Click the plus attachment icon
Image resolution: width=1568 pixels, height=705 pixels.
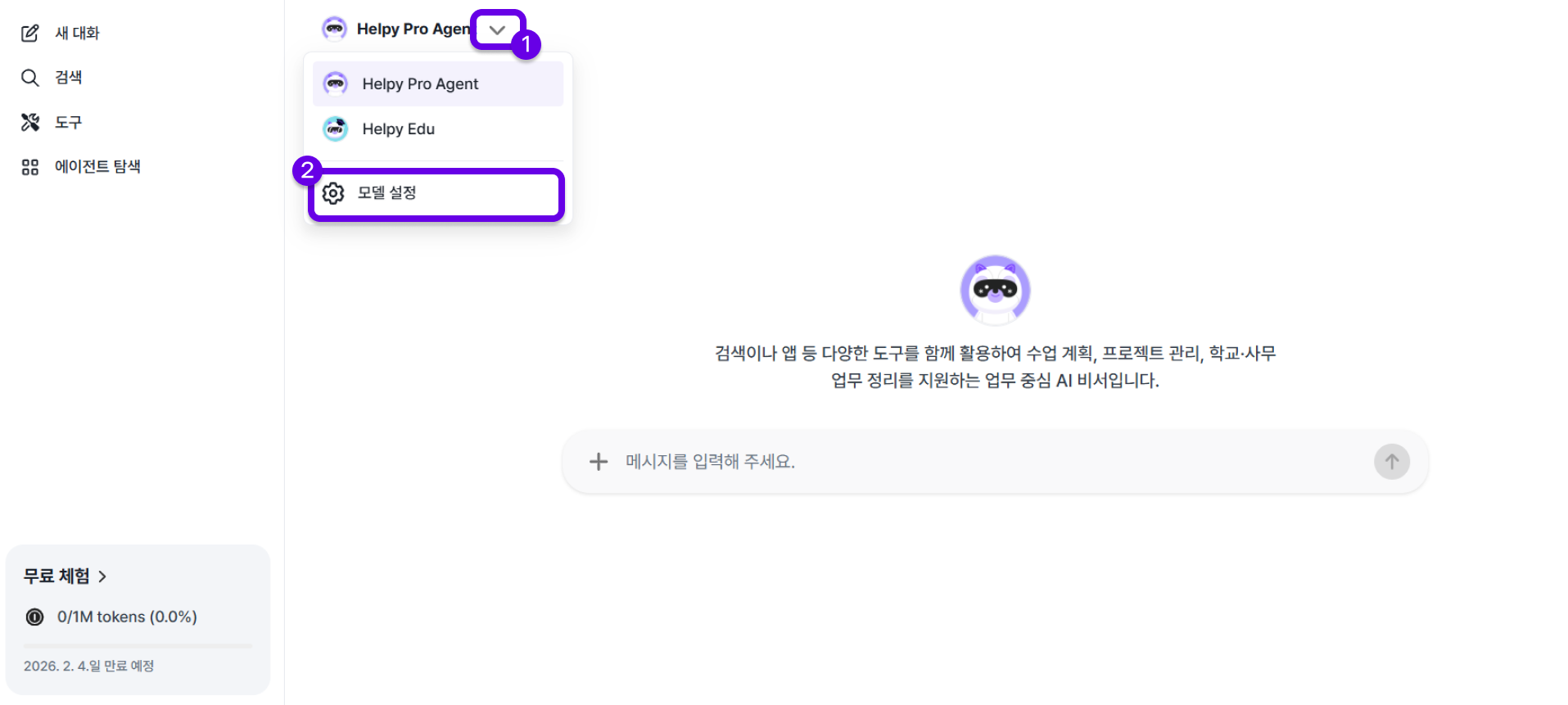tap(599, 462)
